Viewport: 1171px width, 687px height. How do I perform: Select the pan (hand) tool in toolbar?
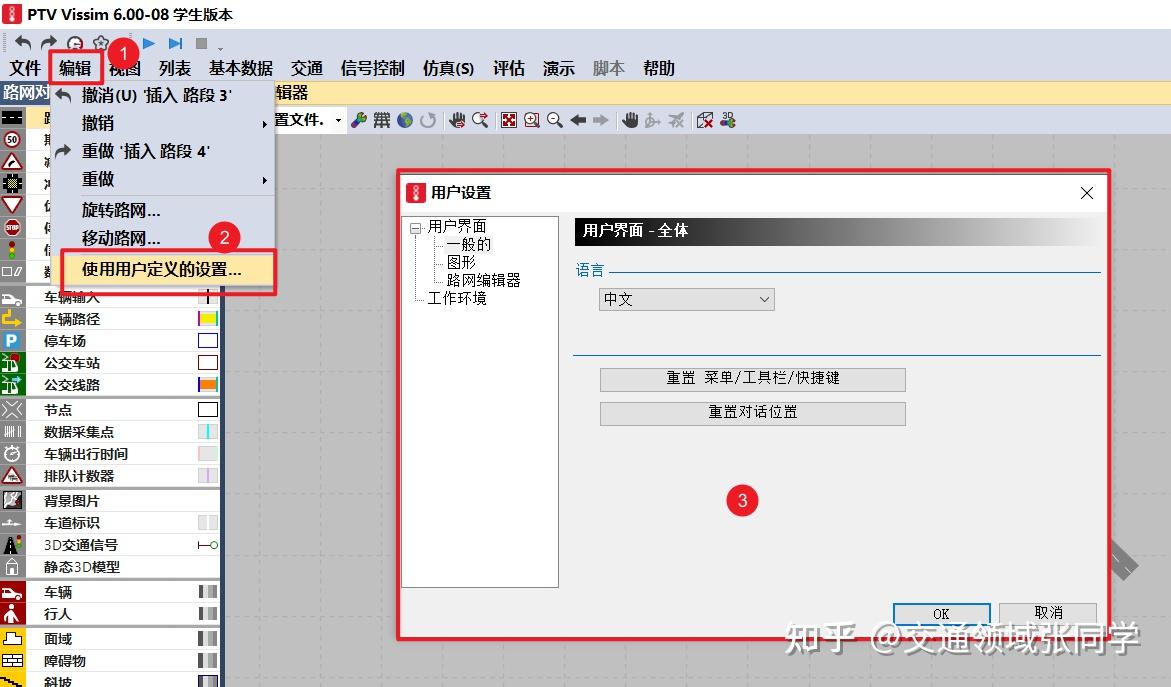click(x=631, y=120)
